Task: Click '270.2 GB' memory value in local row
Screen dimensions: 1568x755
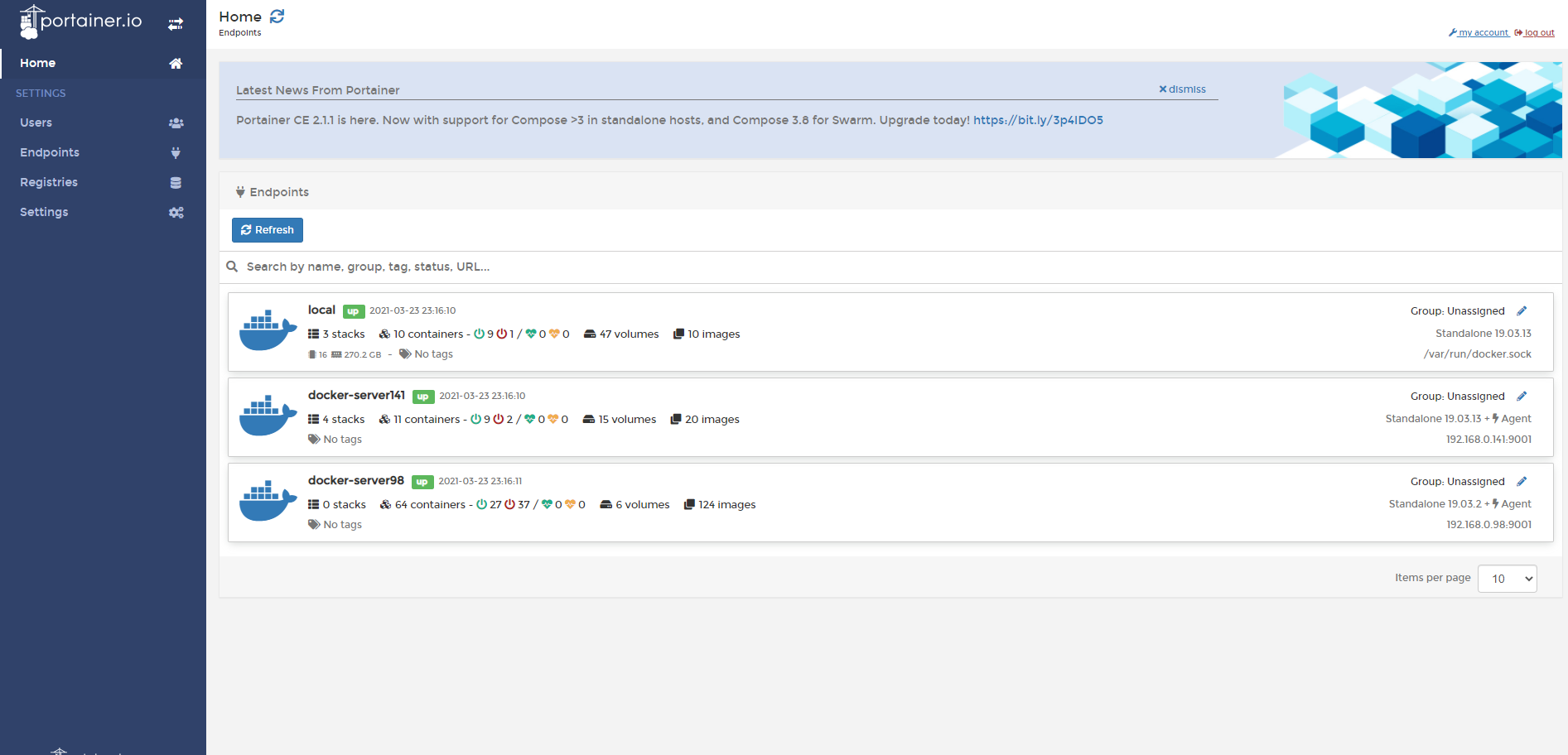Action: click(363, 355)
